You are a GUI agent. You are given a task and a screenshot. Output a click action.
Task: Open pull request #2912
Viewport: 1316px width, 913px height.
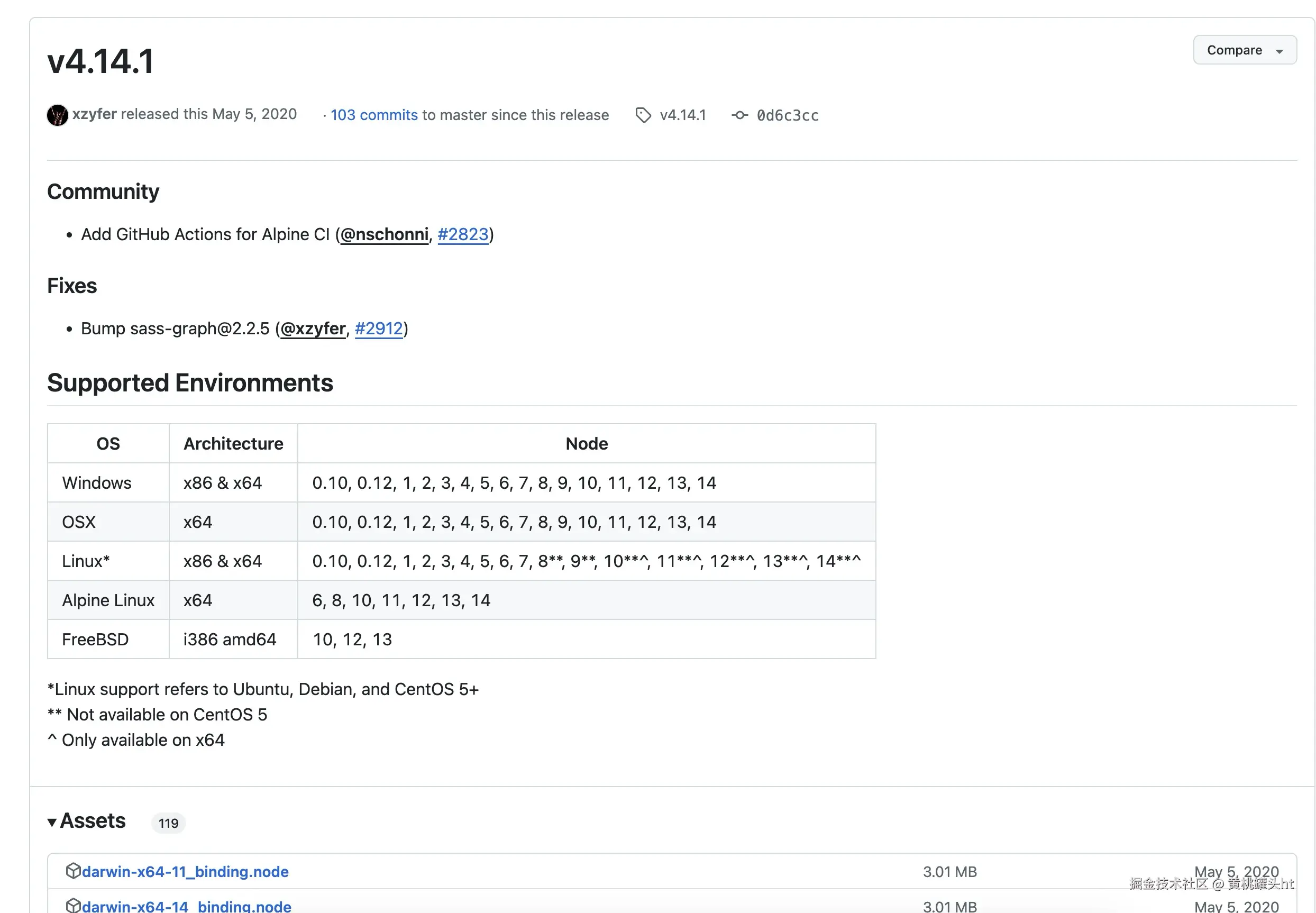379,328
